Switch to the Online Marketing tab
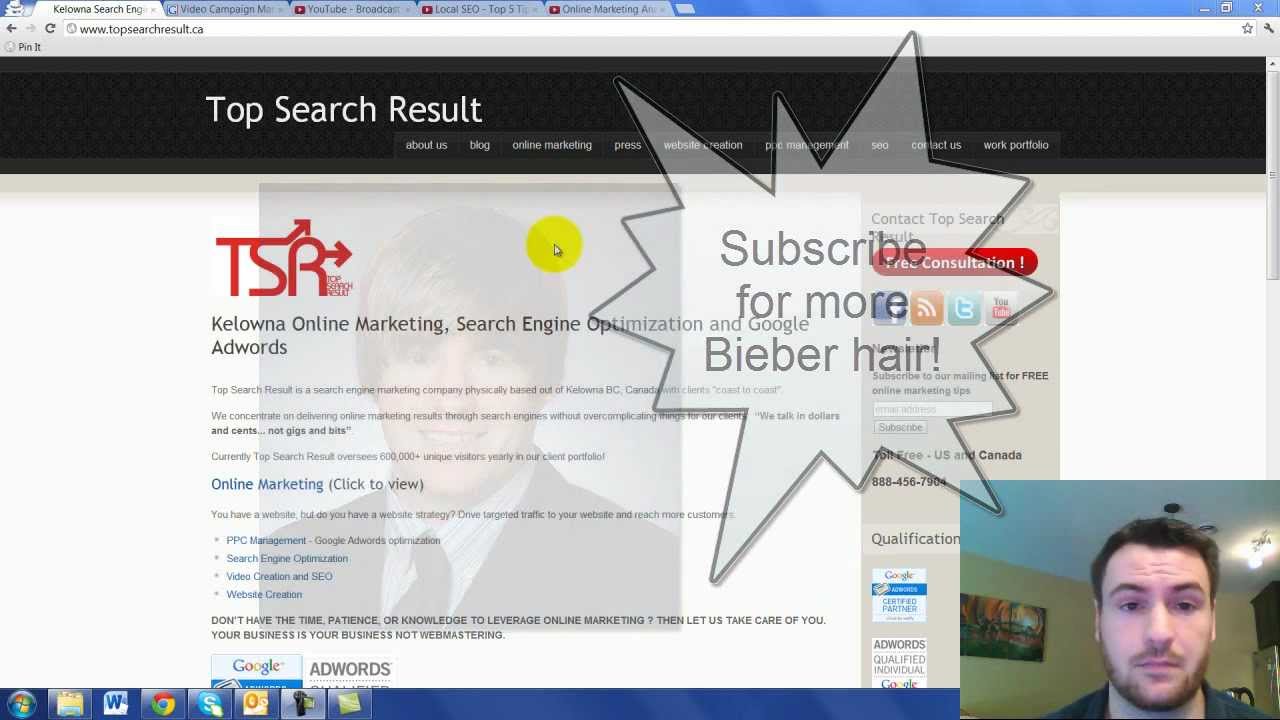This screenshot has width=1280, height=720. tap(608, 9)
